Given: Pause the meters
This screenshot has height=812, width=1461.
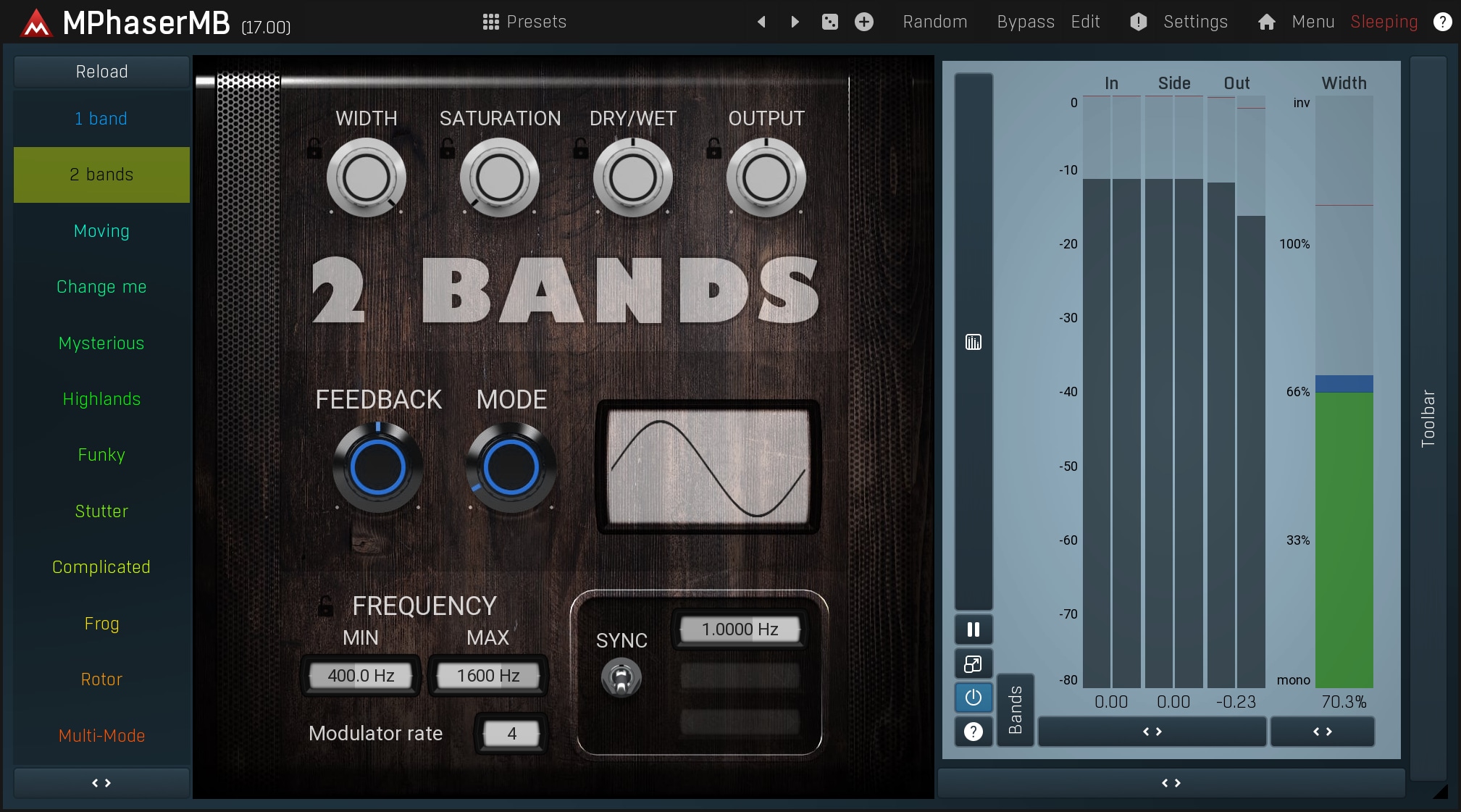Looking at the screenshot, I should pos(973,629).
